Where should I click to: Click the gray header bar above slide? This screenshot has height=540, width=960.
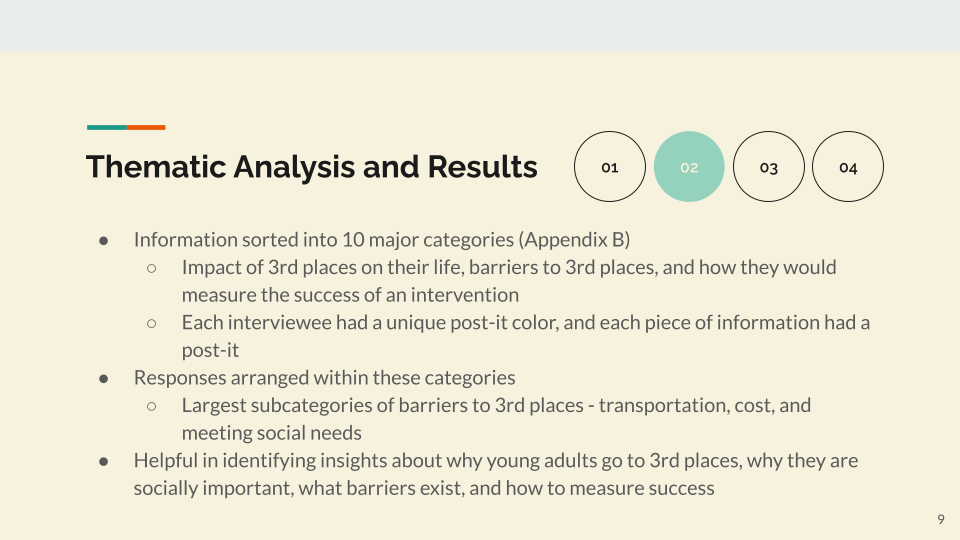click(480, 26)
